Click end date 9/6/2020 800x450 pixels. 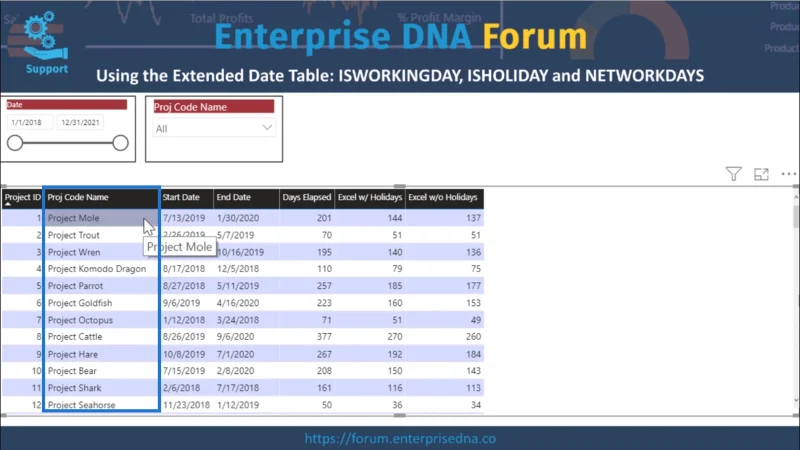[x=235, y=337]
